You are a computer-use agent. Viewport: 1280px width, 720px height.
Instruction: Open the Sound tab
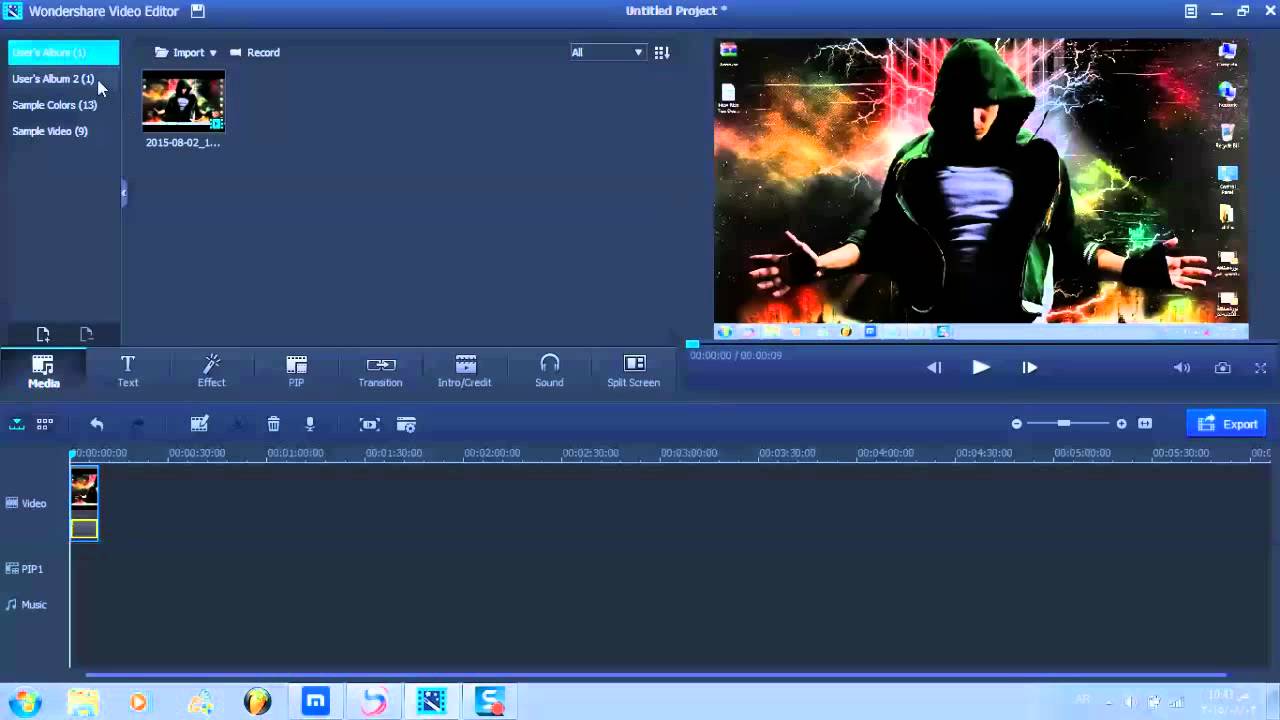click(x=549, y=371)
